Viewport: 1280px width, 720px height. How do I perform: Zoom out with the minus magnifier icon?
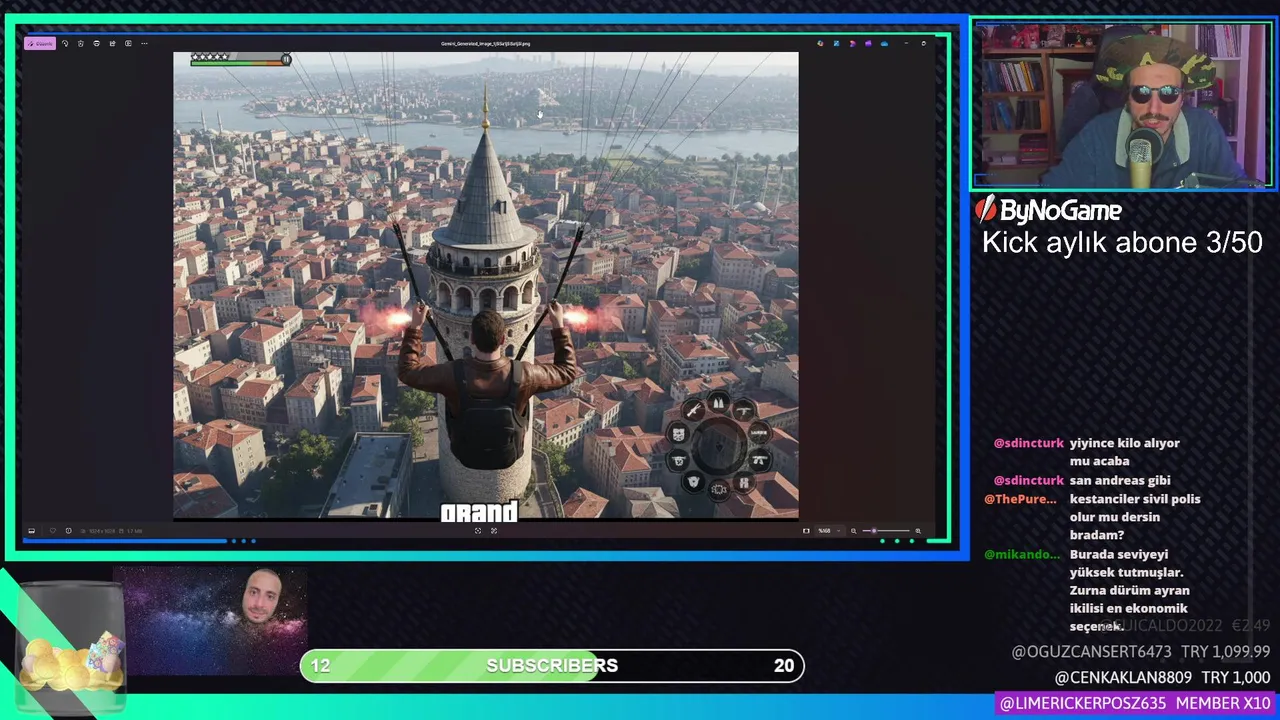point(853,531)
